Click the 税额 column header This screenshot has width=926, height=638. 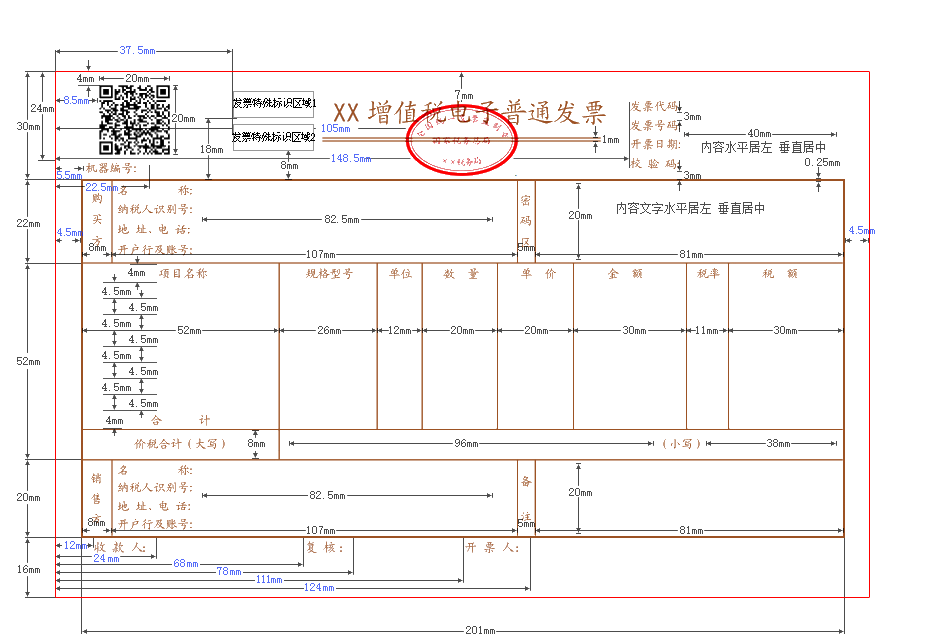[780, 274]
